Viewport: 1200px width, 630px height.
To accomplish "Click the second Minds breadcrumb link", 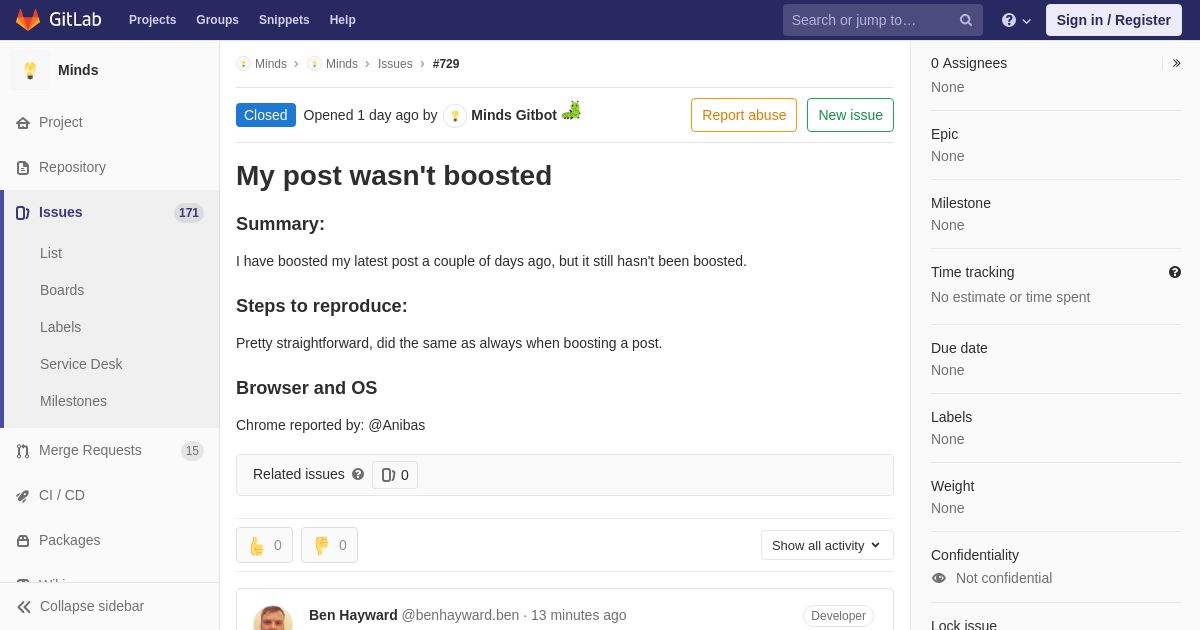I will [x=342, y=64].
